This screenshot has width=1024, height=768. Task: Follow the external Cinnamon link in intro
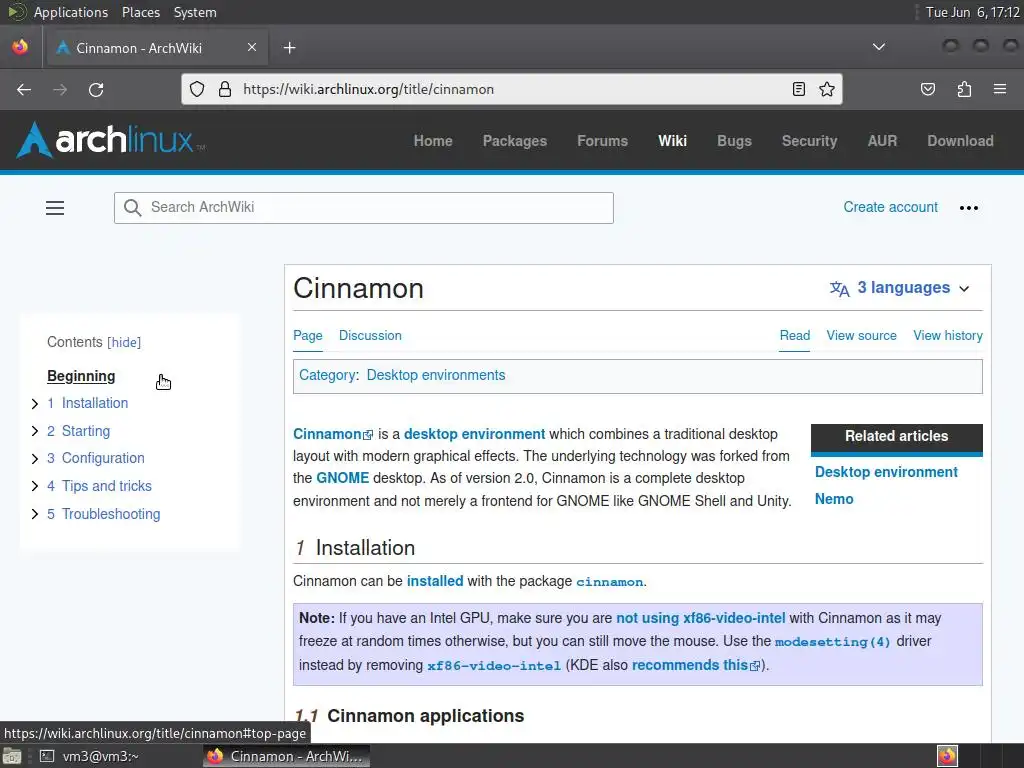point(333,434)
